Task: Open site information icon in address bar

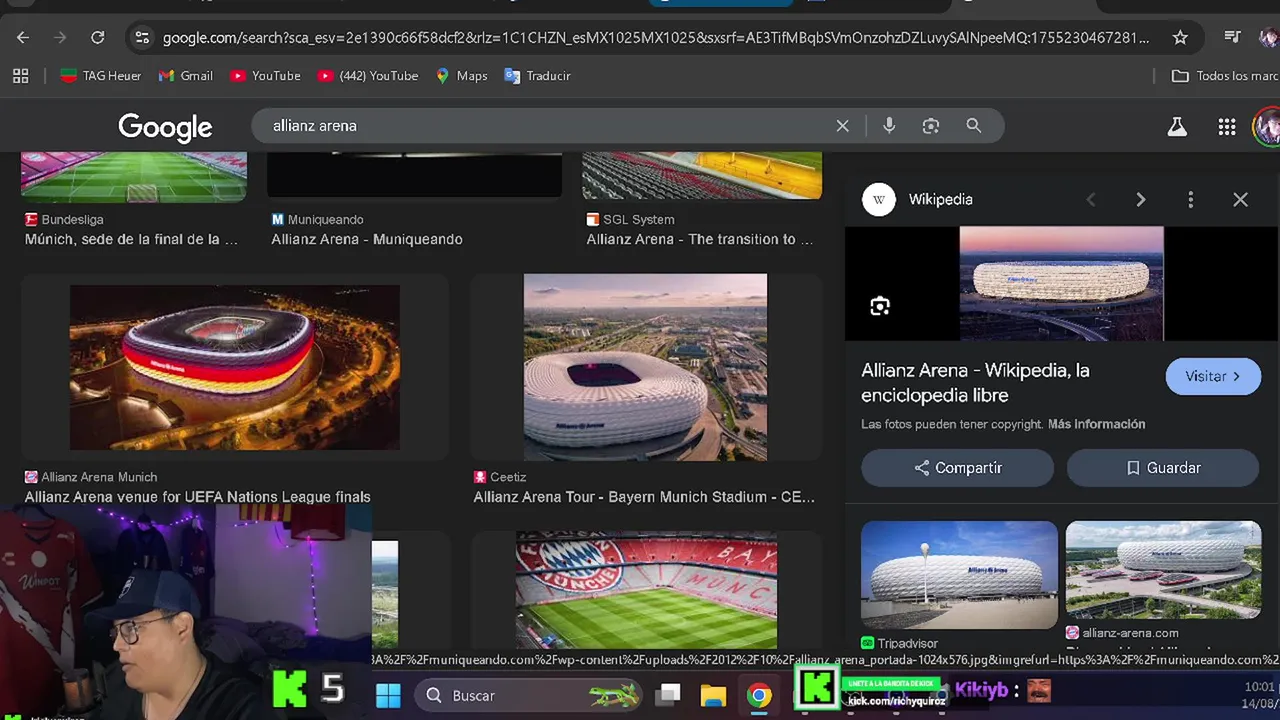Action: click(142, 38)
